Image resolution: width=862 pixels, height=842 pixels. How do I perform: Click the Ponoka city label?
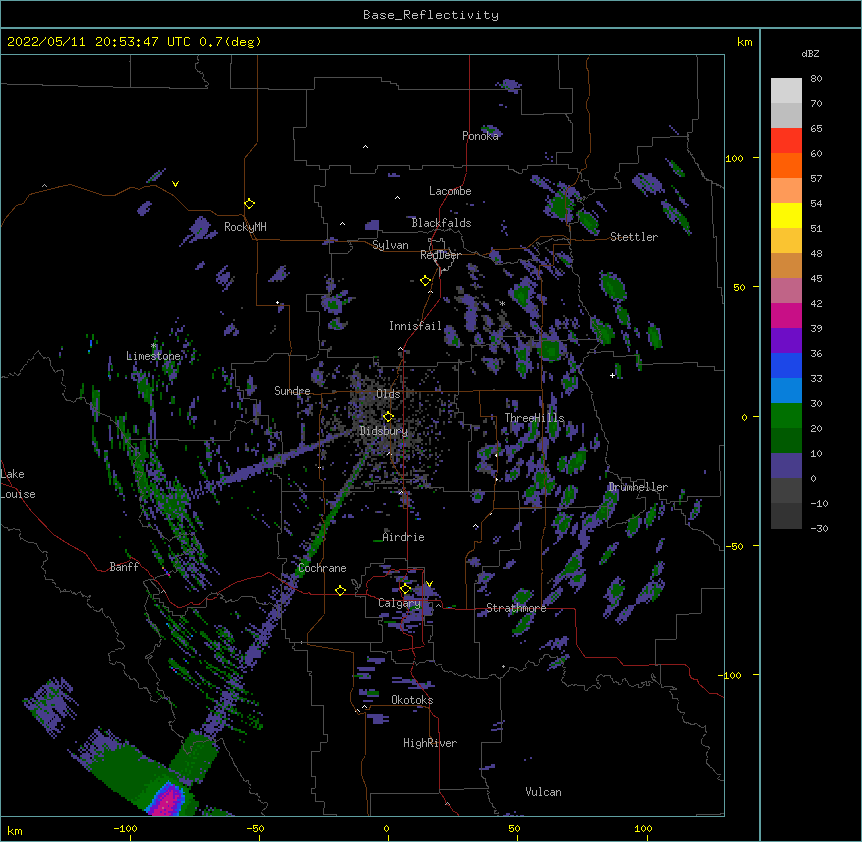(x=480, y=136)
